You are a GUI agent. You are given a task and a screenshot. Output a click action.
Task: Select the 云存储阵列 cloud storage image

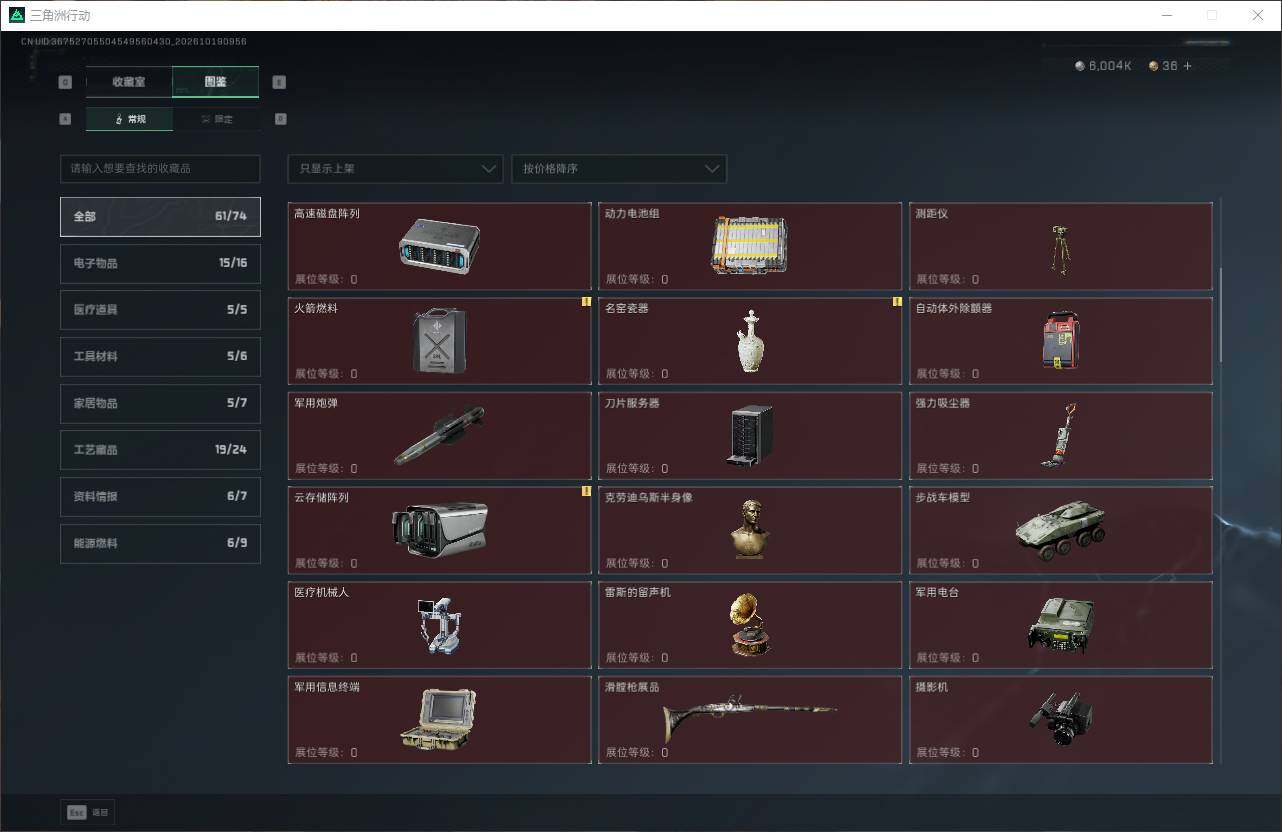[440, 529]
